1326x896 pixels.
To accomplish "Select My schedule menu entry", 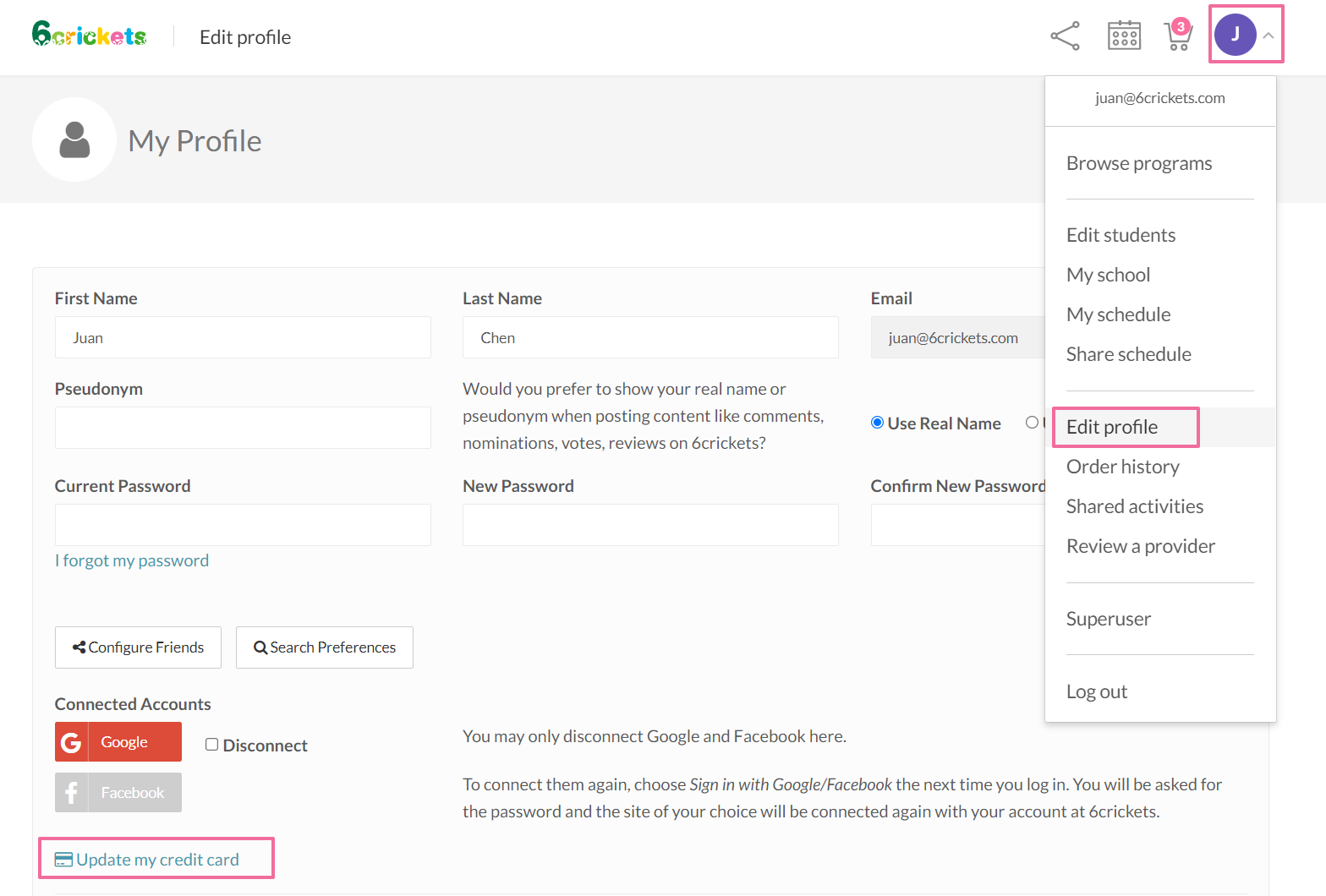I will pos(1118,314).
